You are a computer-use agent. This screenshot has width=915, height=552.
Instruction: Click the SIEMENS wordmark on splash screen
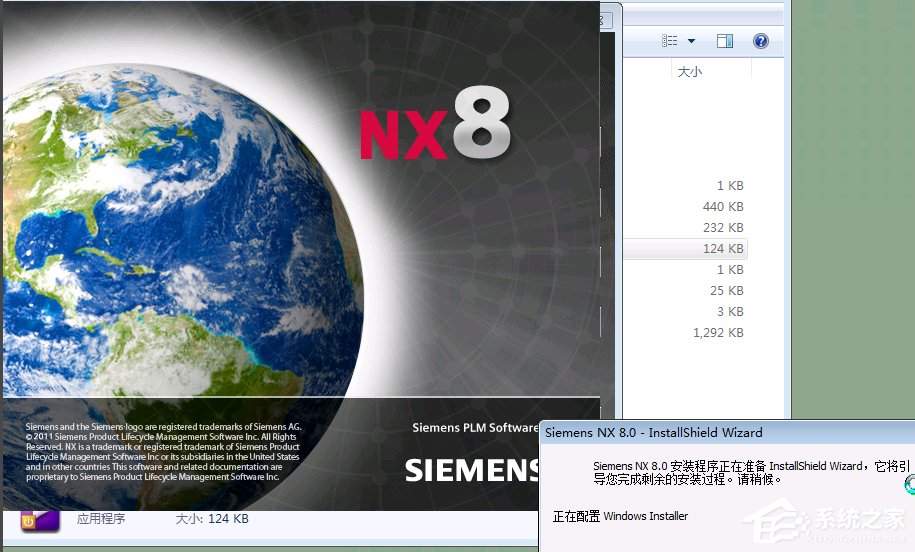[473, 470]
